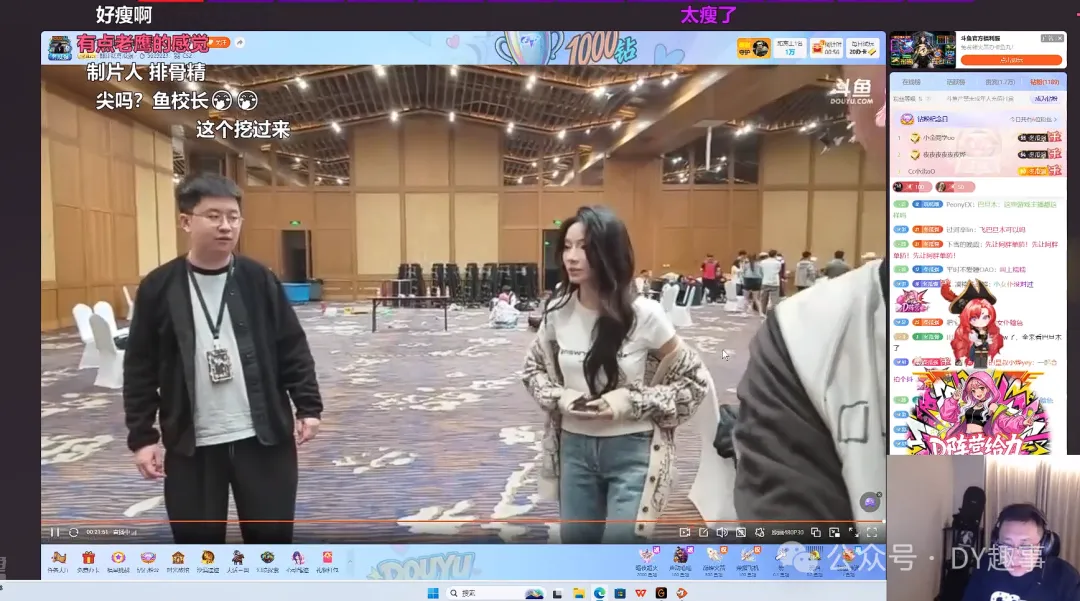This screenshot has width=1080, height=601.
Task: Open the lion head icon below the video
Action: [x=207, y=560]
